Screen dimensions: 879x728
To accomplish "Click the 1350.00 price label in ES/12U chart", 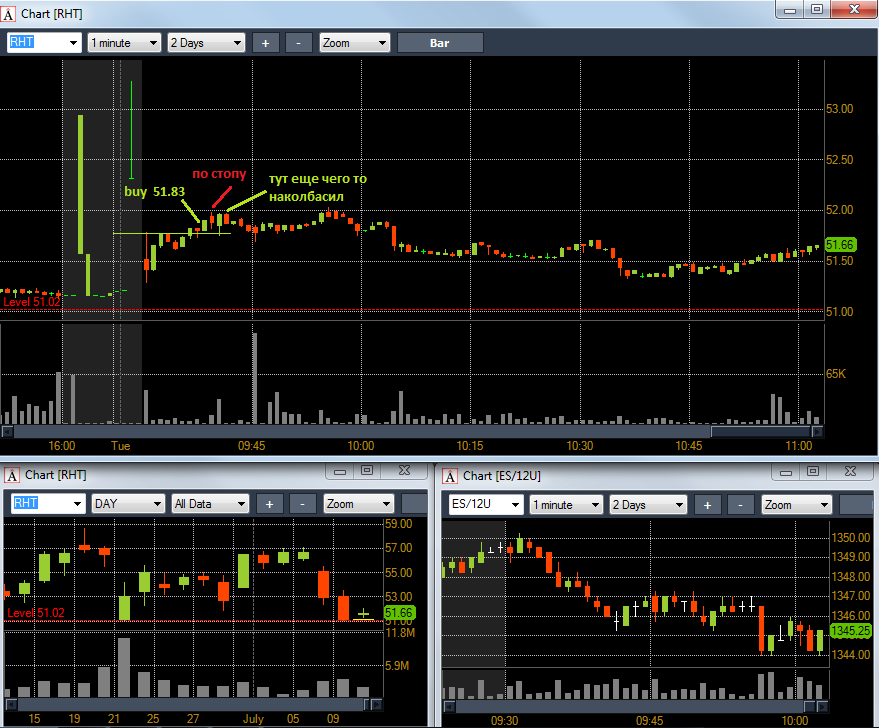I will [850, 537].
